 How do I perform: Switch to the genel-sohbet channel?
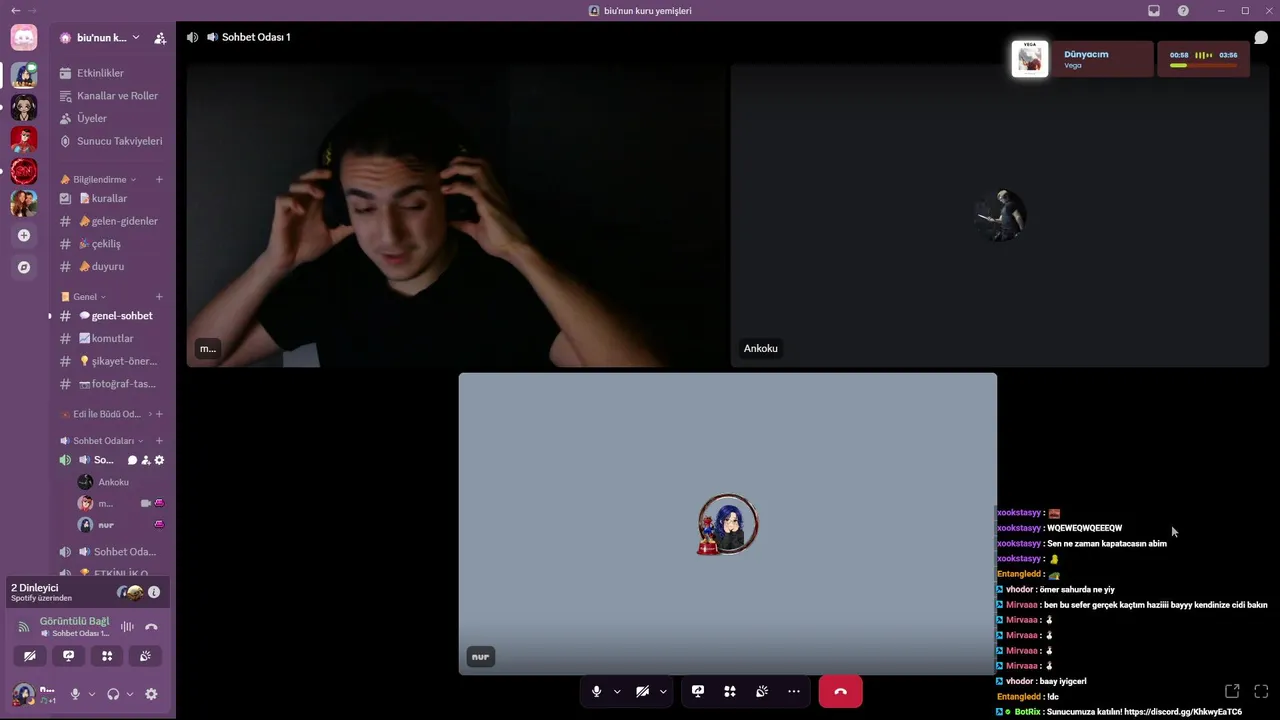click(110, 316)
